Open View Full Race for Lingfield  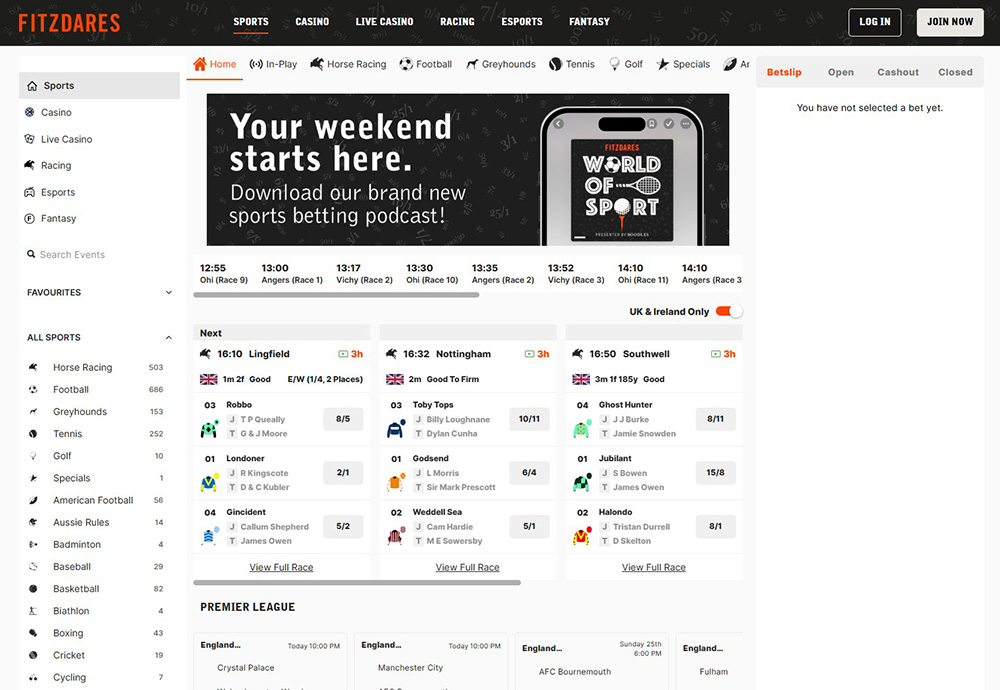[281, 567]
